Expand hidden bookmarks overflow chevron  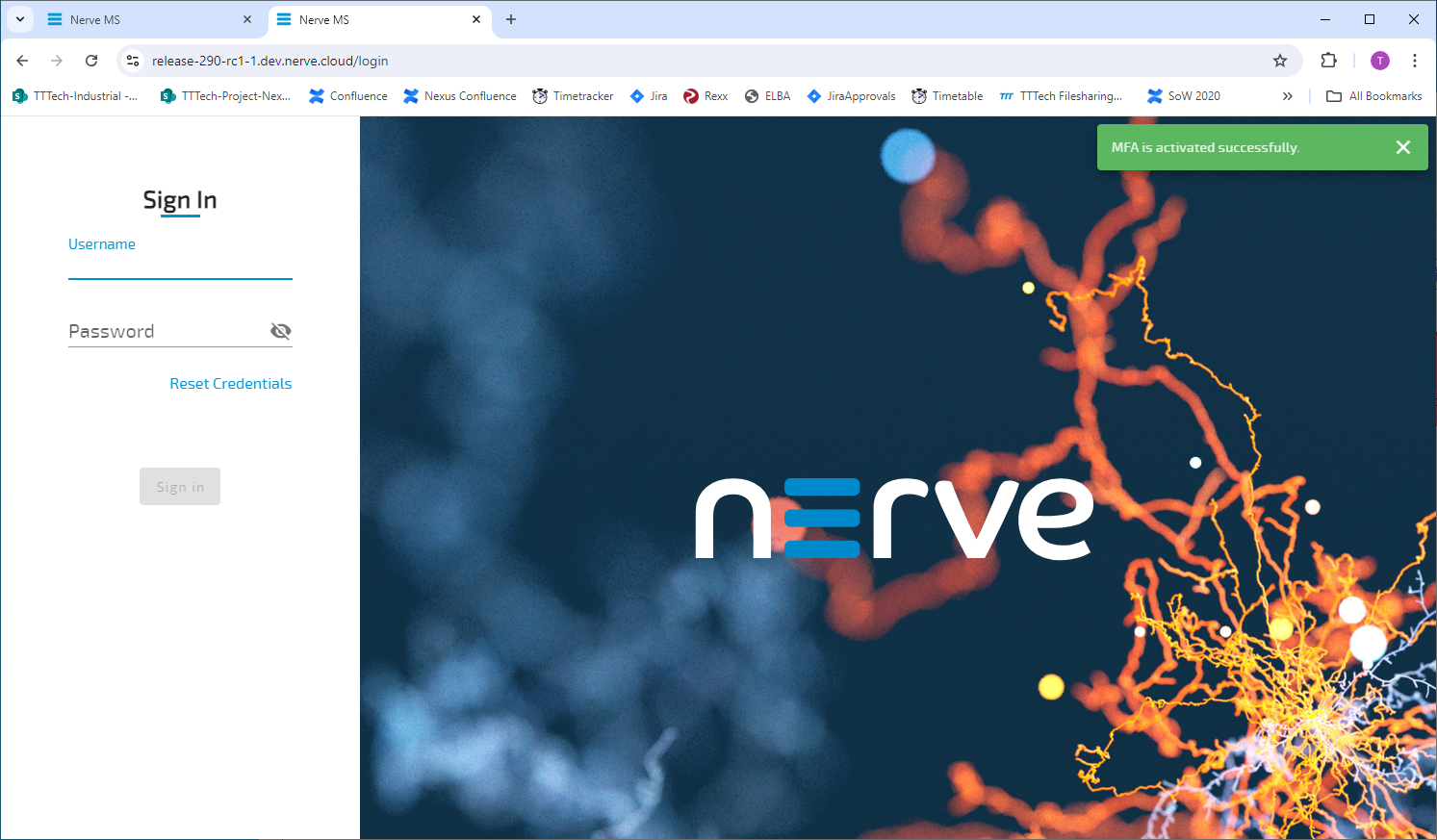(1287, 96)
